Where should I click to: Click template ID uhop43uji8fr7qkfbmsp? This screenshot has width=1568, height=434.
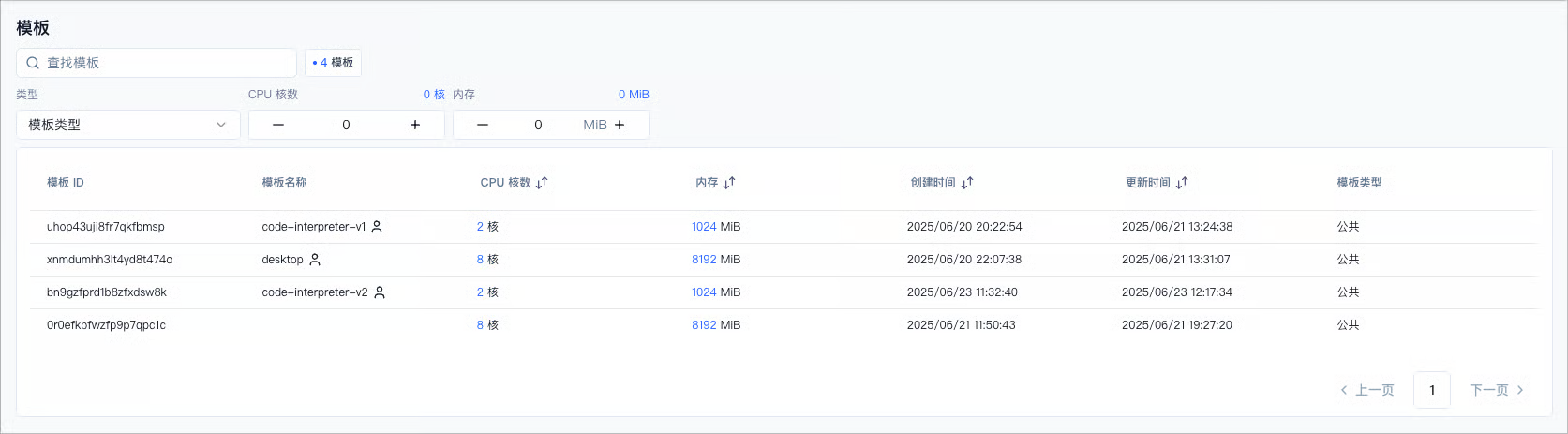pyautogui.click(x=106, y=227)
